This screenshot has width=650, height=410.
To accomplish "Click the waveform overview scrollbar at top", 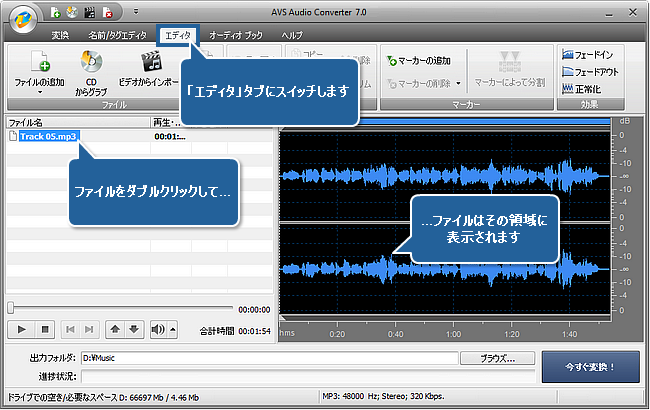I will click(x=485, y=121).
